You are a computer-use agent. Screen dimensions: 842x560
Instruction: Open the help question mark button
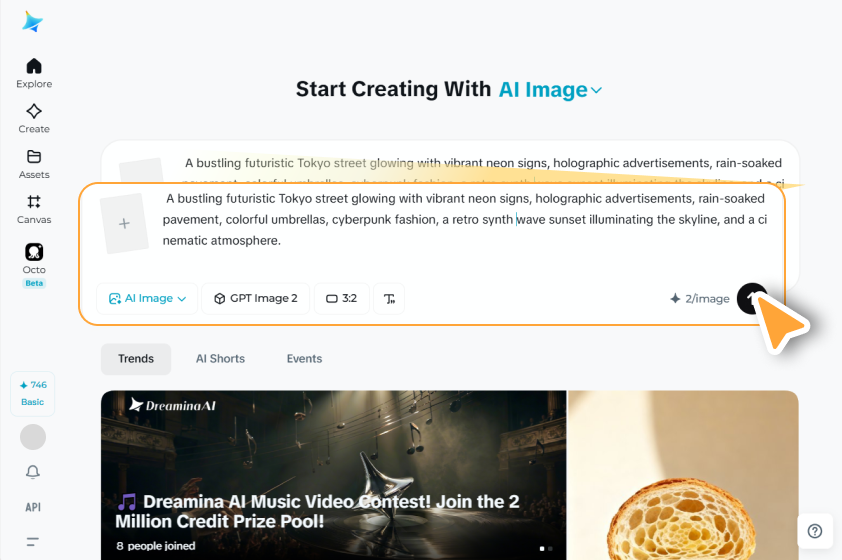(x=815, y=531)
